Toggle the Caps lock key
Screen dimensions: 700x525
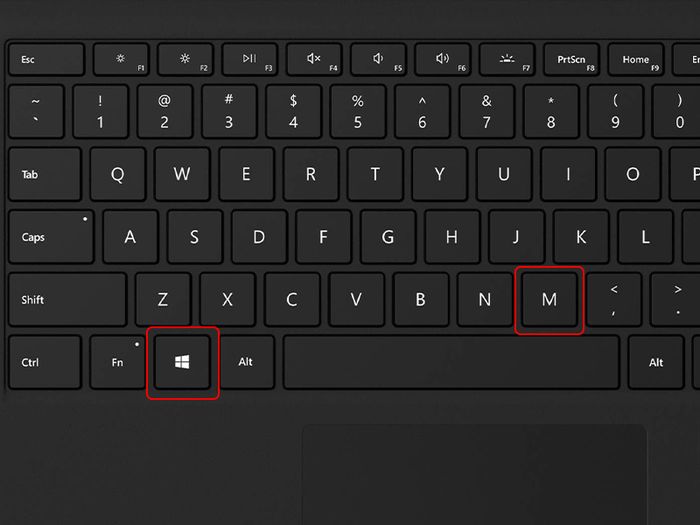(51, 237)
